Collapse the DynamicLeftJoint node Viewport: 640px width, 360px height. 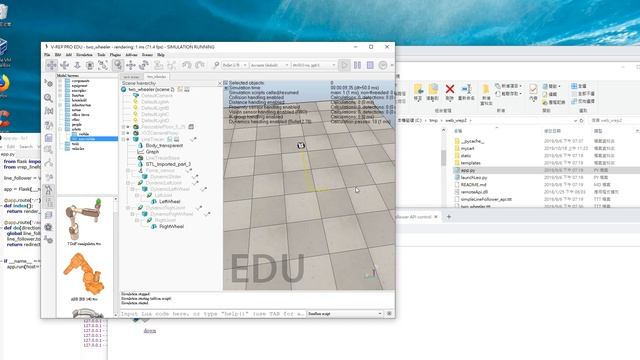tap(128, 183)
